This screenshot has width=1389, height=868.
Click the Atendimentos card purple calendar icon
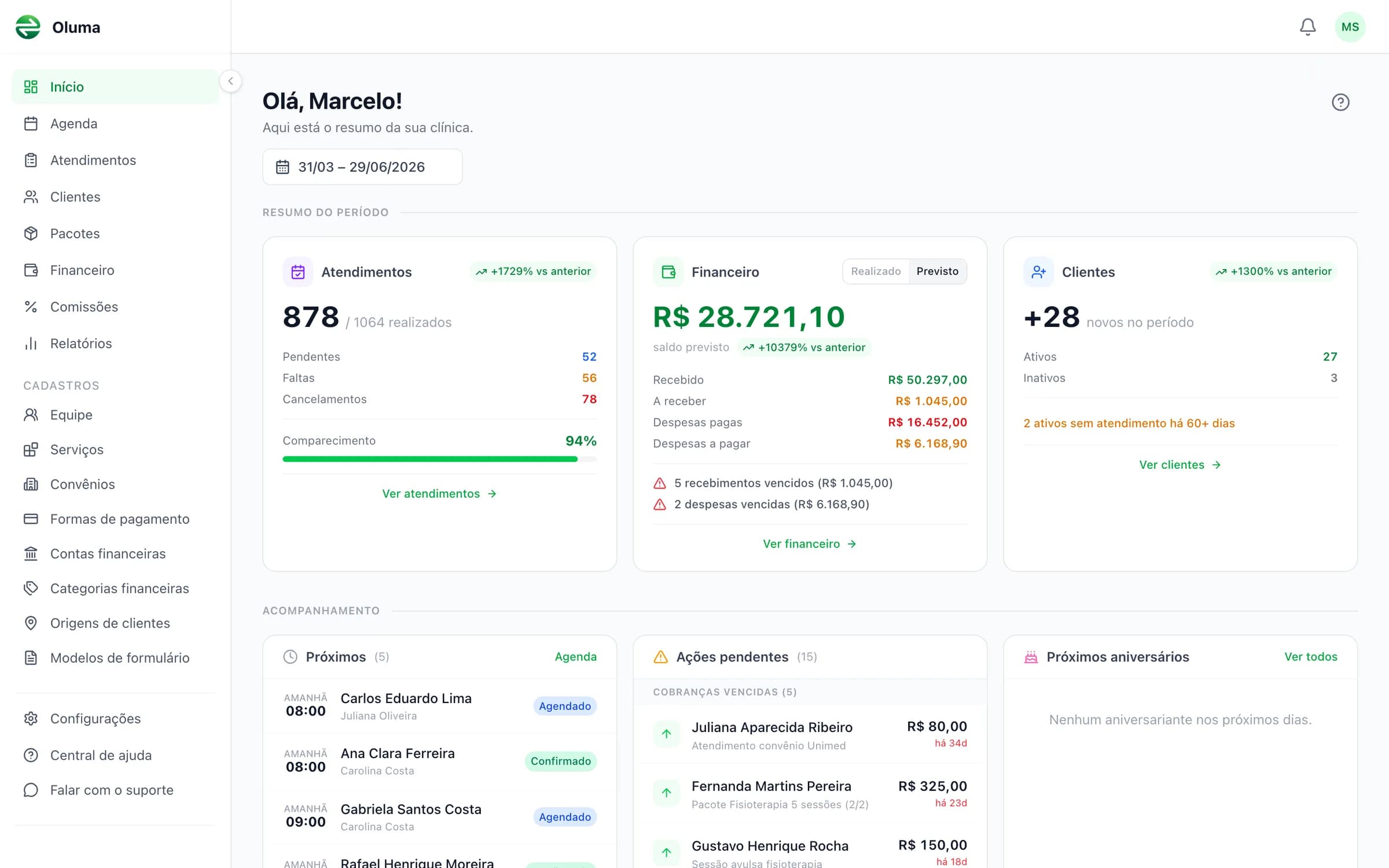pos(297,272)
